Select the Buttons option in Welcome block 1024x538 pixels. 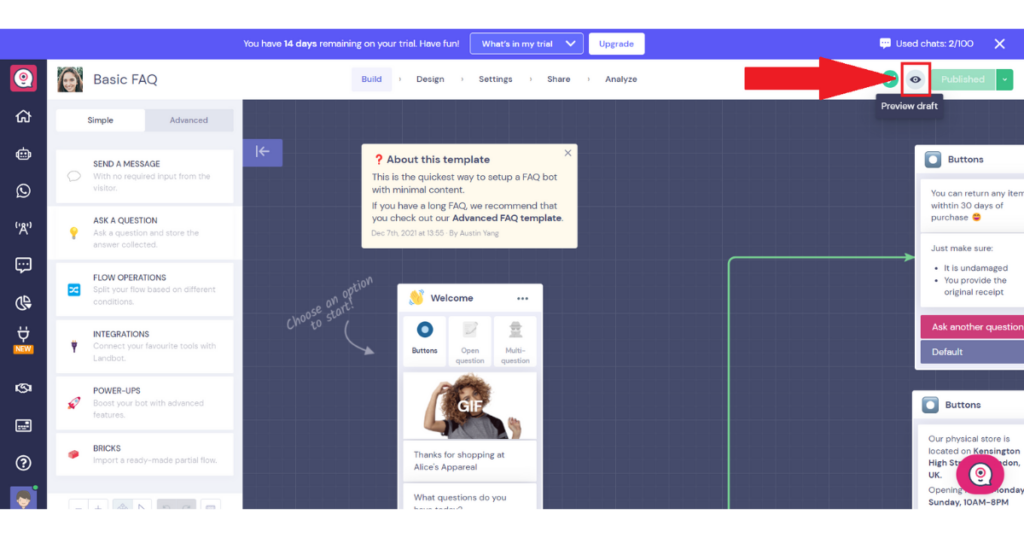click(424, 340)
